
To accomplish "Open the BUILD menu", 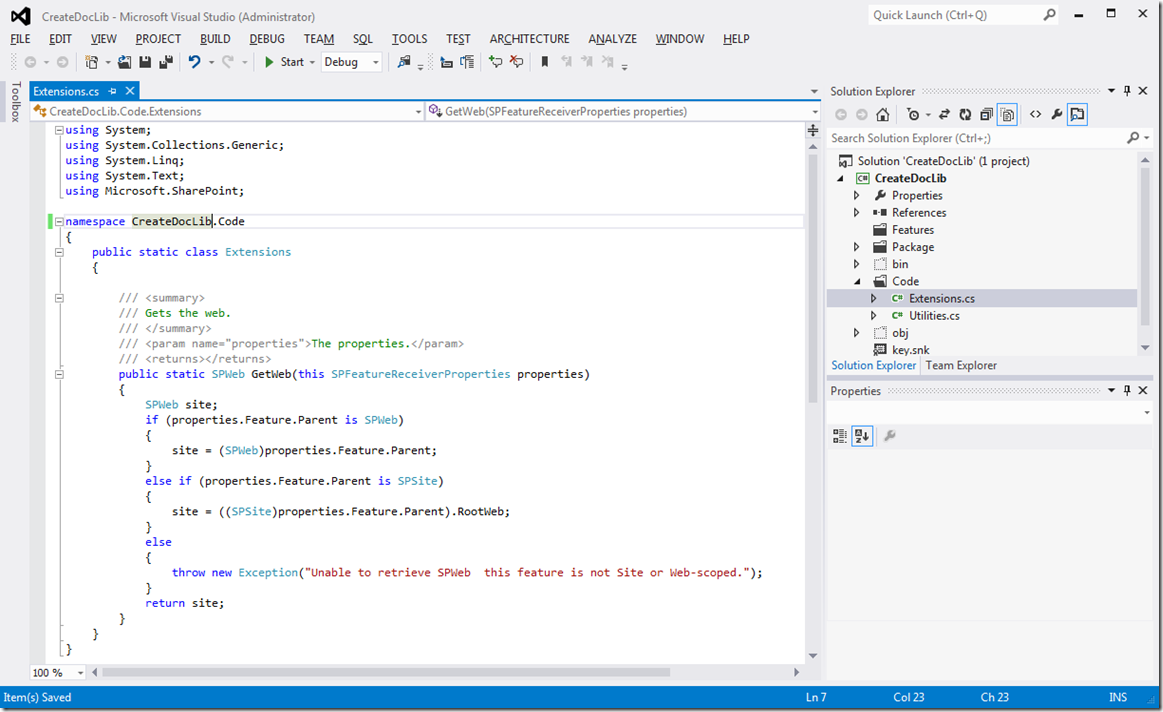I will point(215,39).
